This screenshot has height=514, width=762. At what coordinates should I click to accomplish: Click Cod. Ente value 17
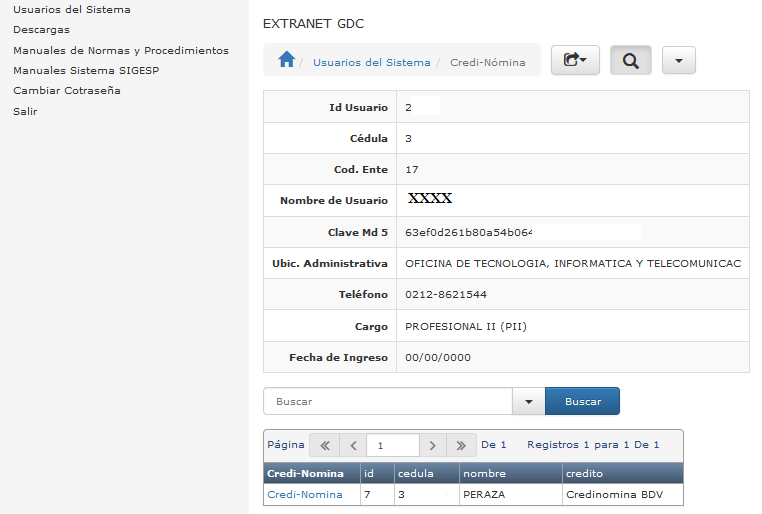point(412,170)
